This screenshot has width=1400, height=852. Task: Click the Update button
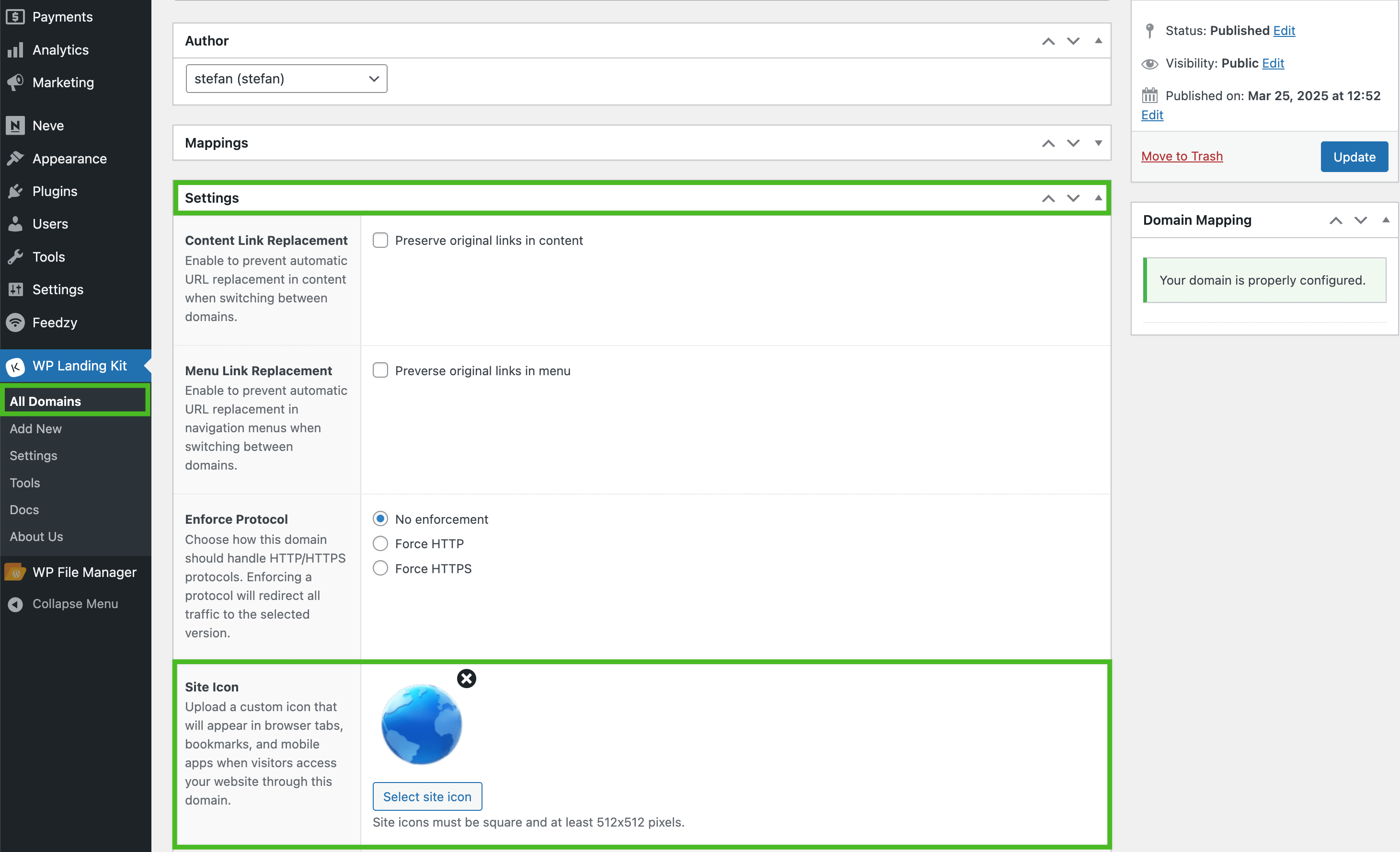pyautogui.click(x=1354, y=157)
